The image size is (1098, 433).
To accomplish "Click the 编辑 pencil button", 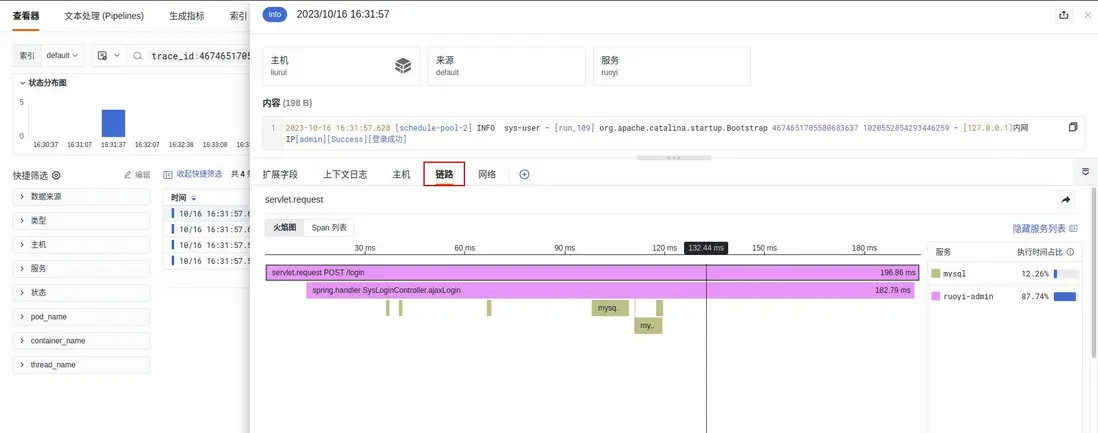I will coord(137,174).
